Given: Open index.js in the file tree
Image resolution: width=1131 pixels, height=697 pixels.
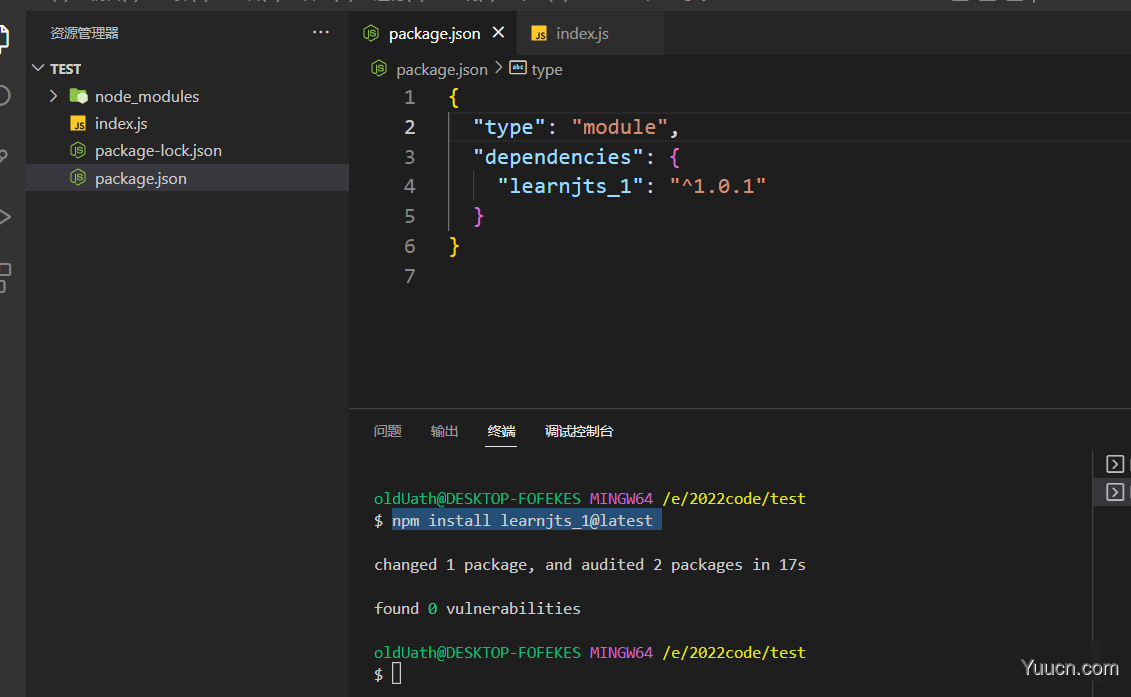Looking at the screenshot, I should coord(120,123).
